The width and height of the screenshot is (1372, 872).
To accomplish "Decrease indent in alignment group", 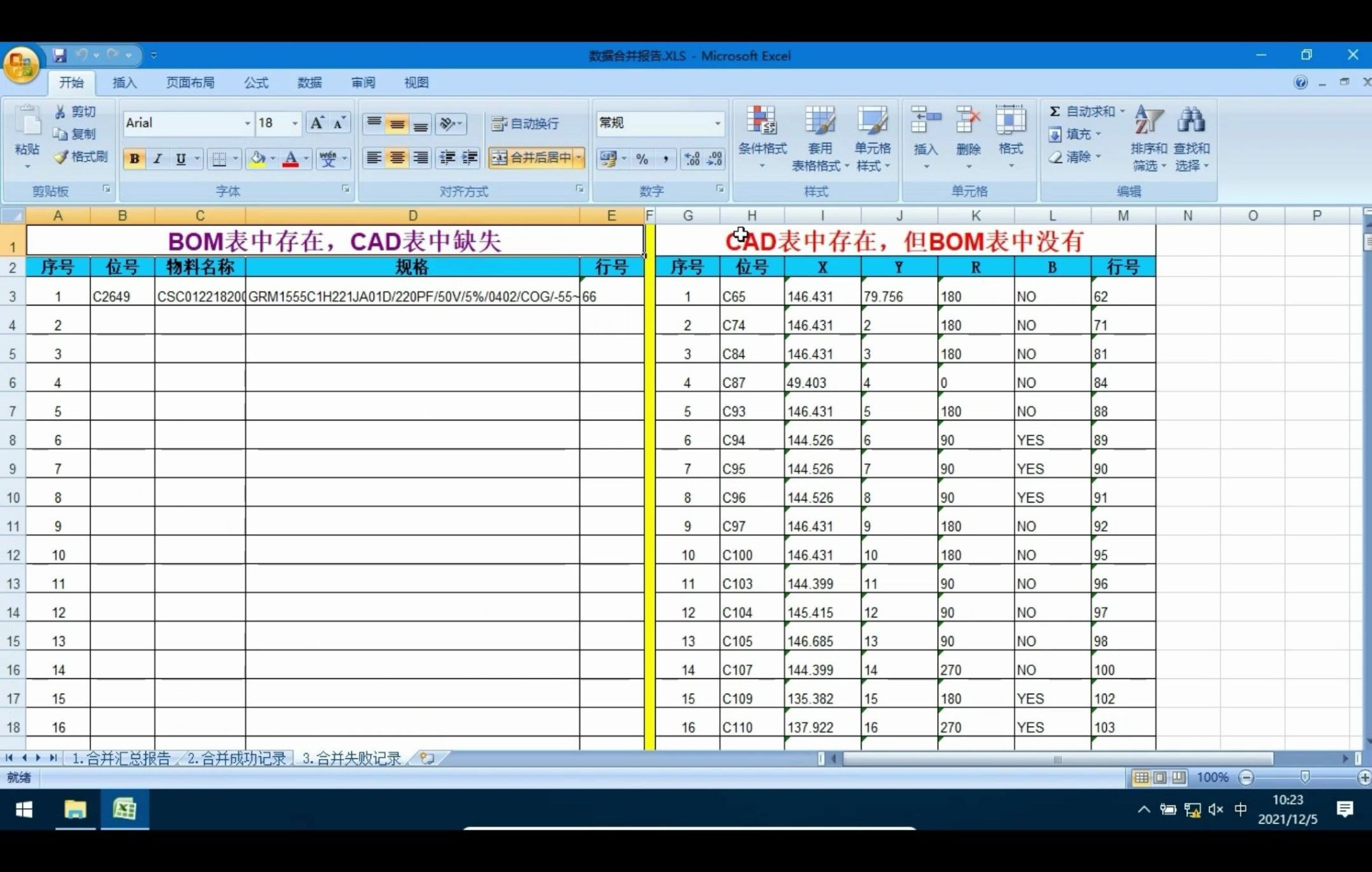I will (x=446, y=157).
